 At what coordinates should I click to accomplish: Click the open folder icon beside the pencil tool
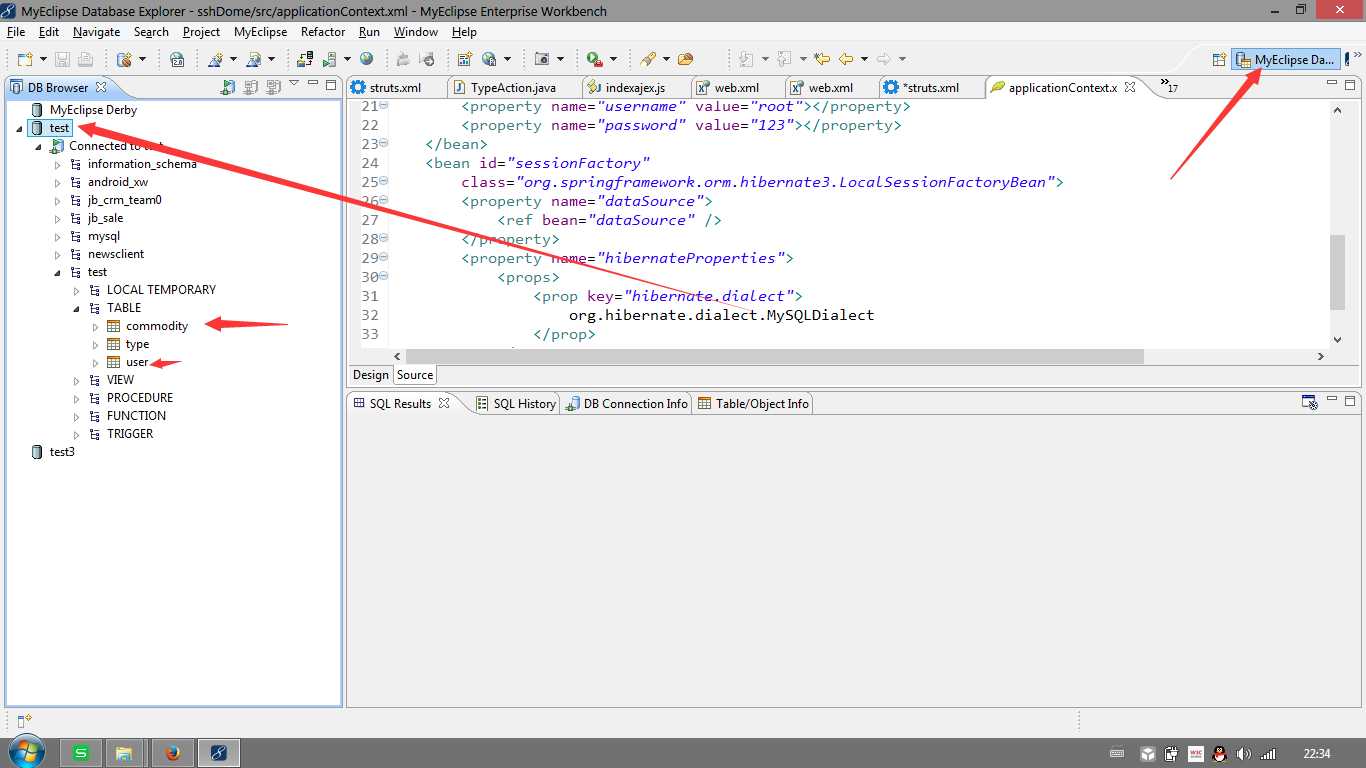[686, 59]
